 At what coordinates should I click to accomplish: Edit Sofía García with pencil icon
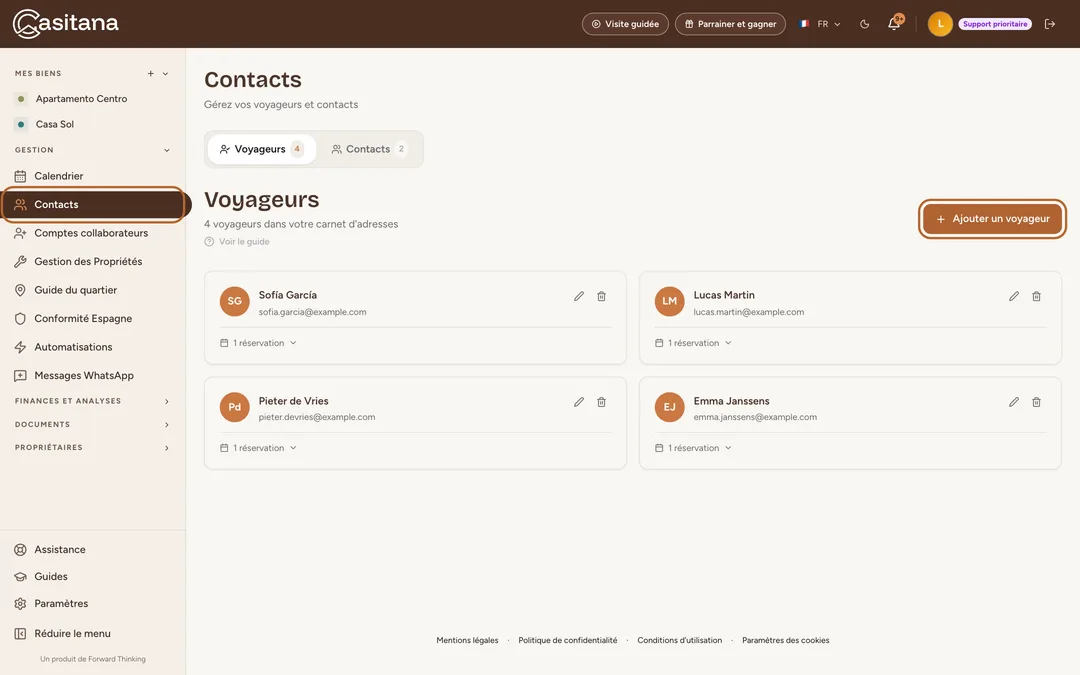579,296
